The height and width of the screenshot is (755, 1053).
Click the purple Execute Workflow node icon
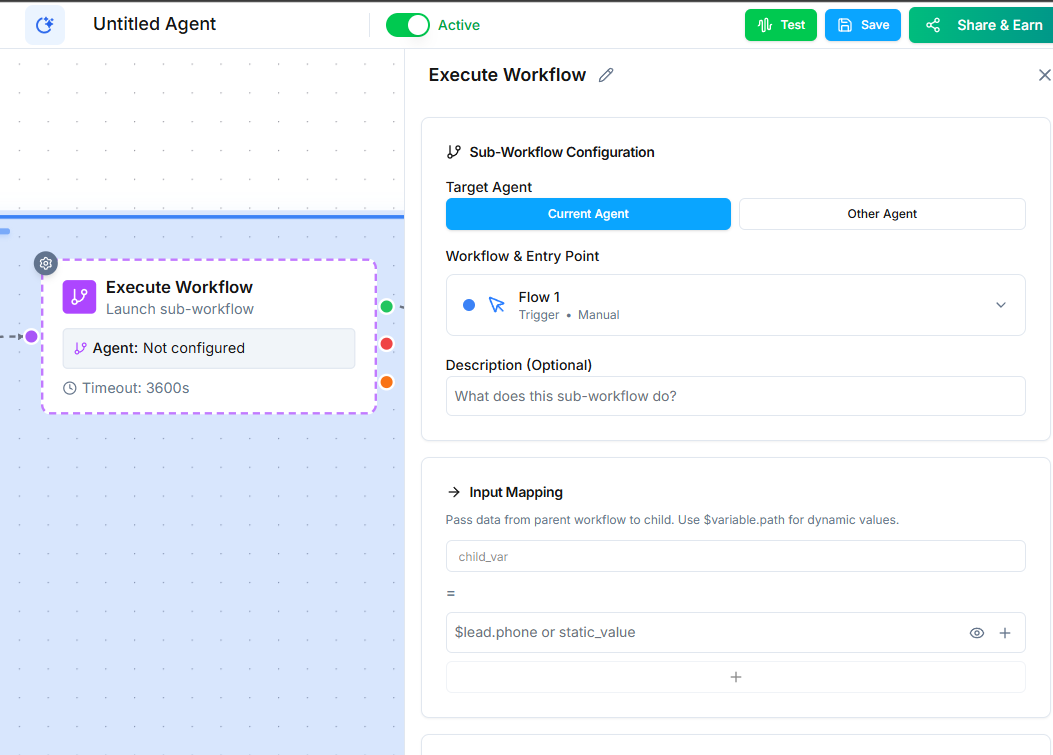tap(79, 297)
